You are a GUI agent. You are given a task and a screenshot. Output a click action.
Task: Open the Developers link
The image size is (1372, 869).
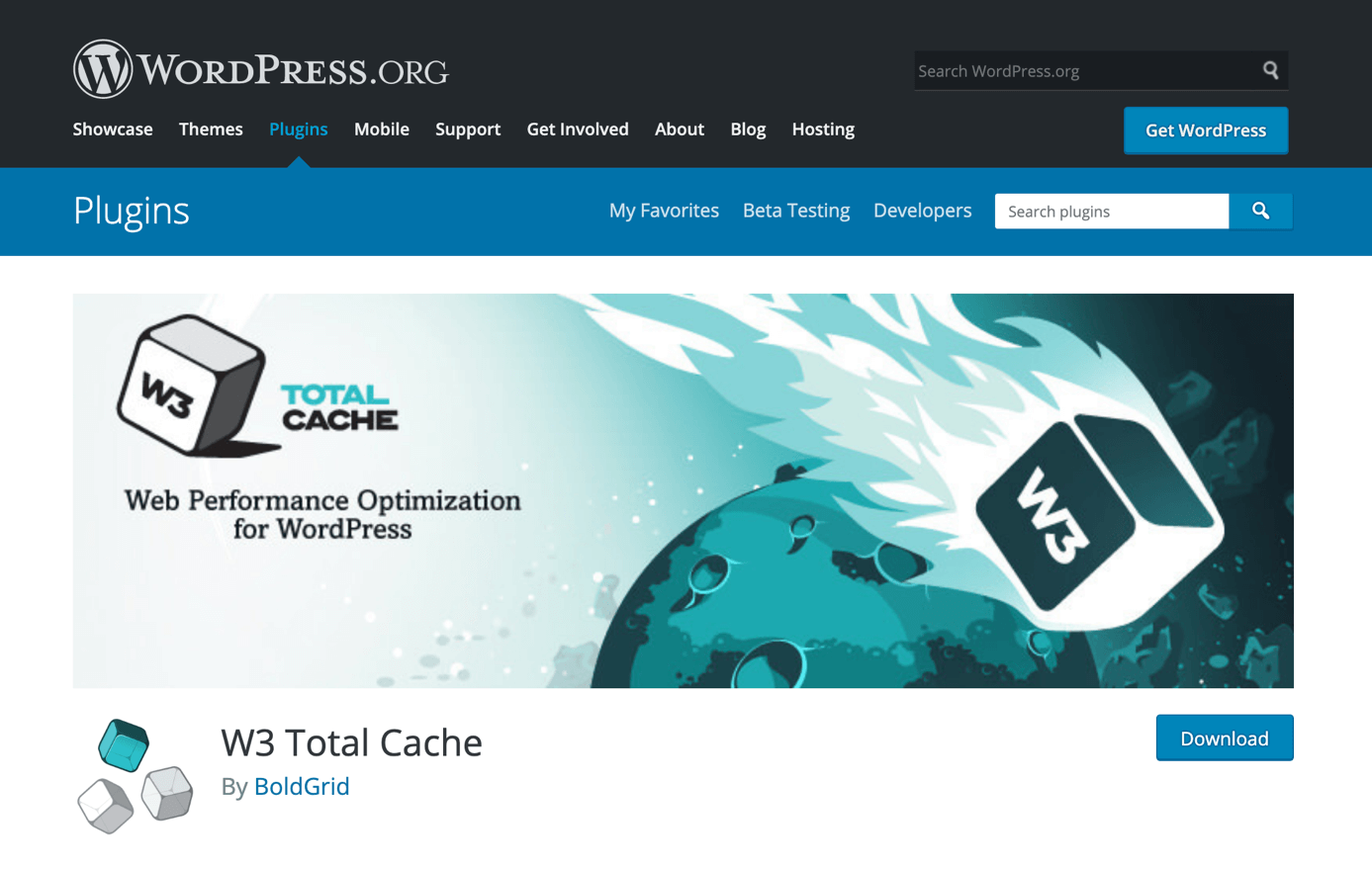[x=922, y=211]
